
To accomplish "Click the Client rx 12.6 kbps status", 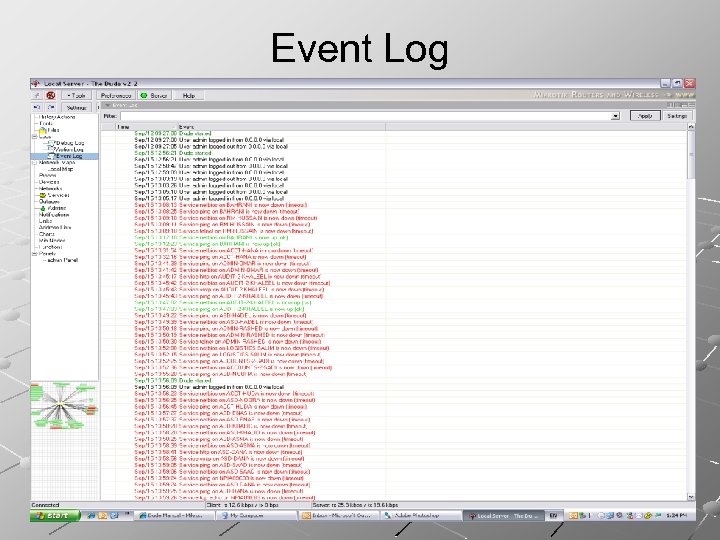I will pyautogui.click(x=242, y=505).
